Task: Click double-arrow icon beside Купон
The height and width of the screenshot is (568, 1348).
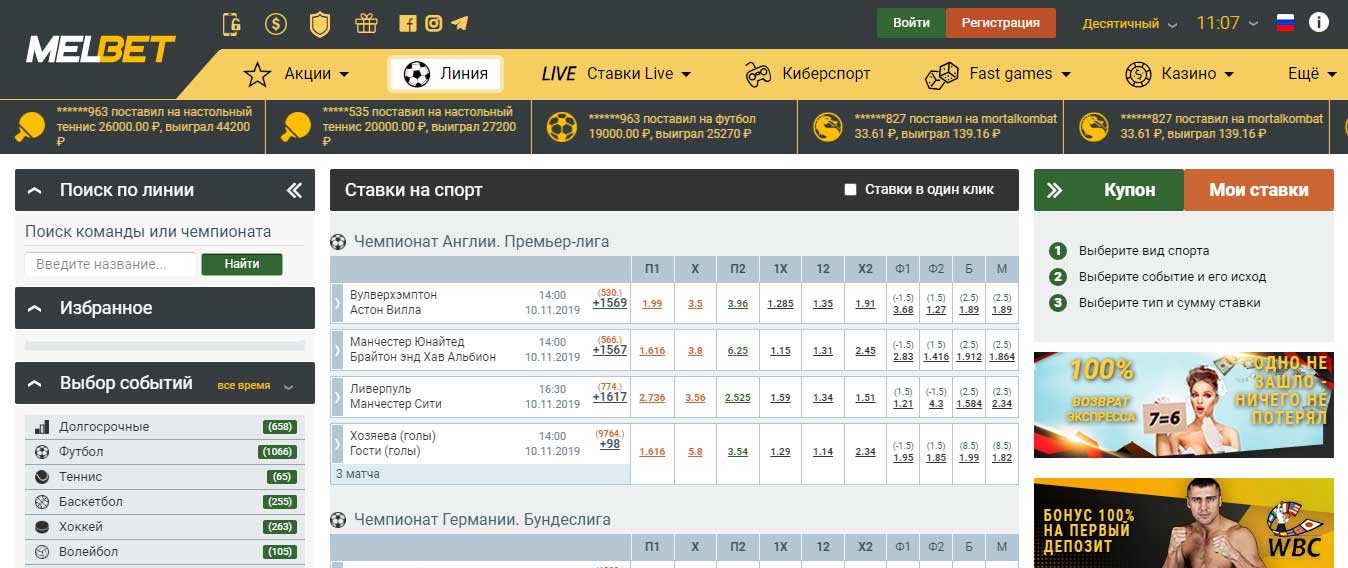Action: pyautogui.click(x=1055, y=190)
